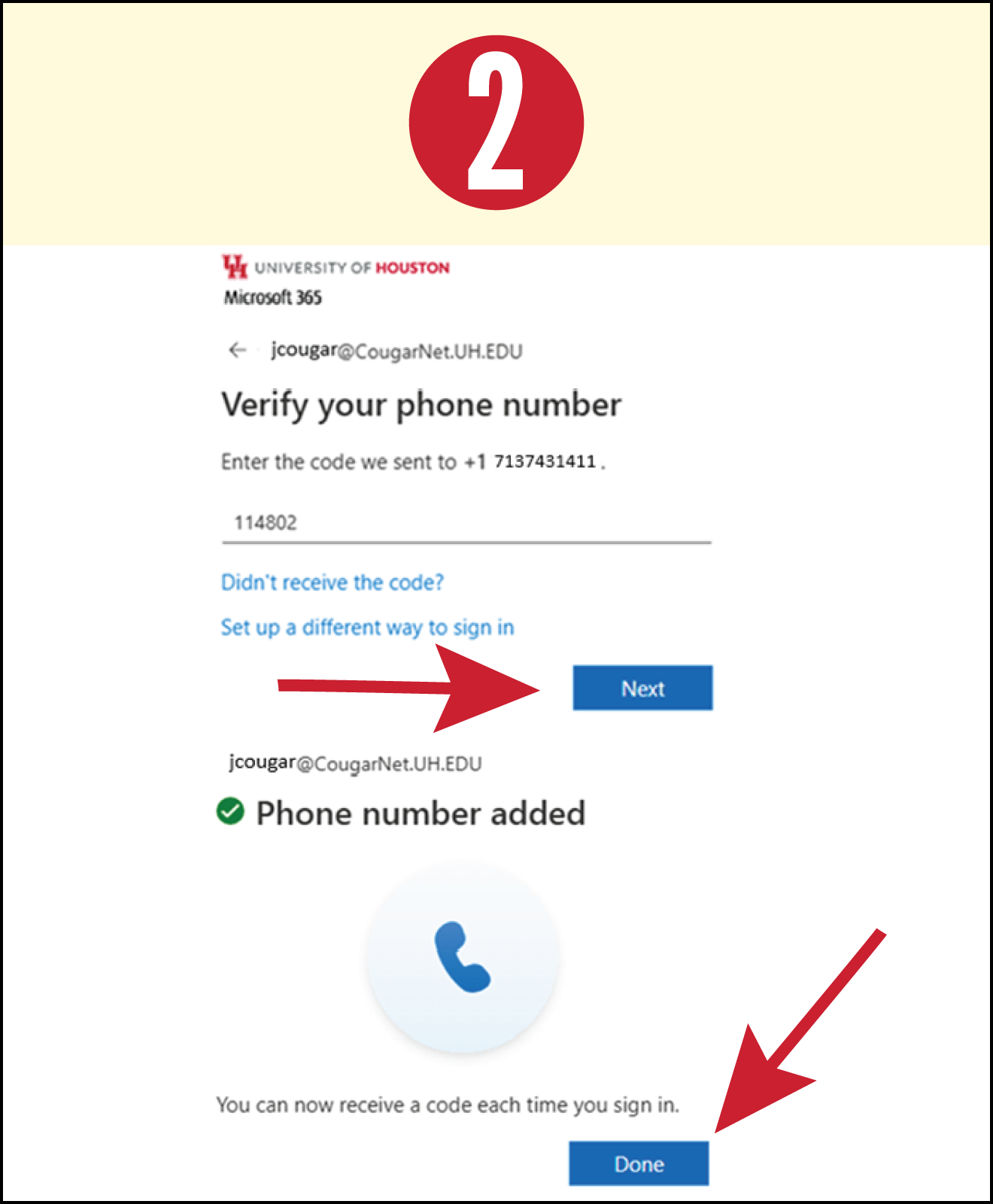Click the red arrow pointing to Next
The height and width of the screenshot is (1204, 993).
[x=409, y=688]
